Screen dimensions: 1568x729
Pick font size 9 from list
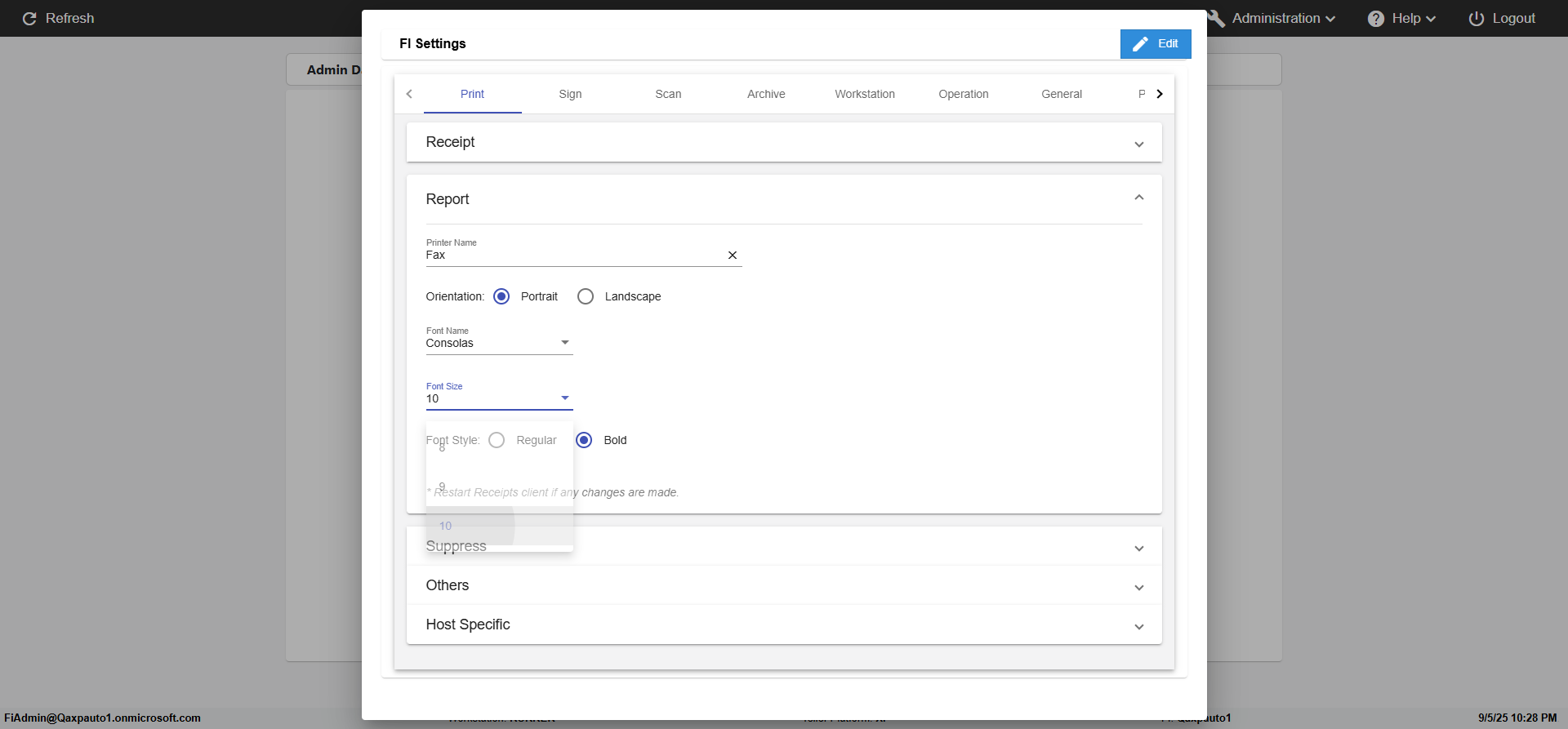[x=499, y=487]
